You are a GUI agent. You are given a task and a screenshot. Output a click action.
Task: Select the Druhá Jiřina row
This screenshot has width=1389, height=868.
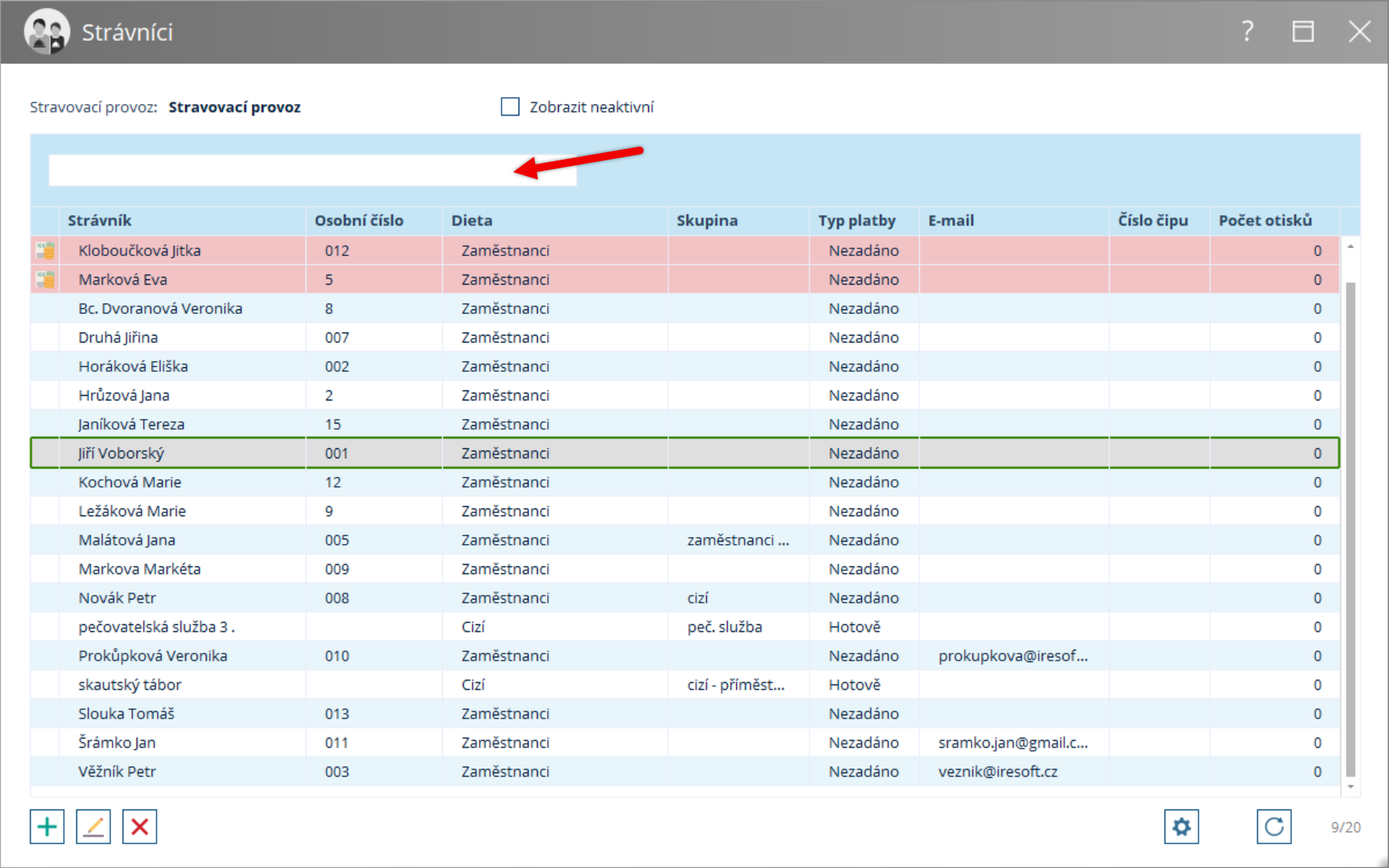pyautogui.click(x=685, y=337)
